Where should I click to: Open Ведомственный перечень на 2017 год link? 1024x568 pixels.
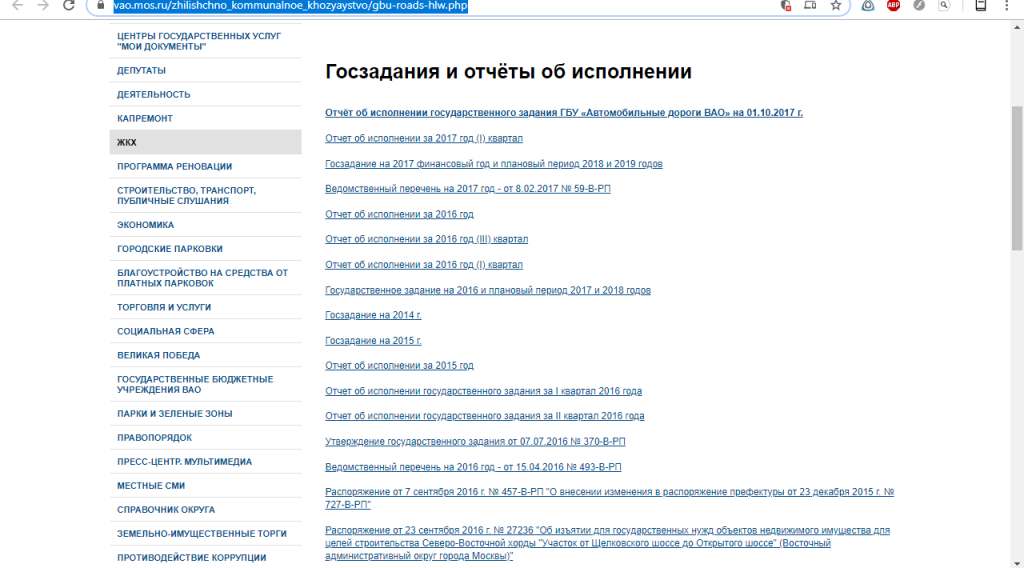tap(468, 189)
